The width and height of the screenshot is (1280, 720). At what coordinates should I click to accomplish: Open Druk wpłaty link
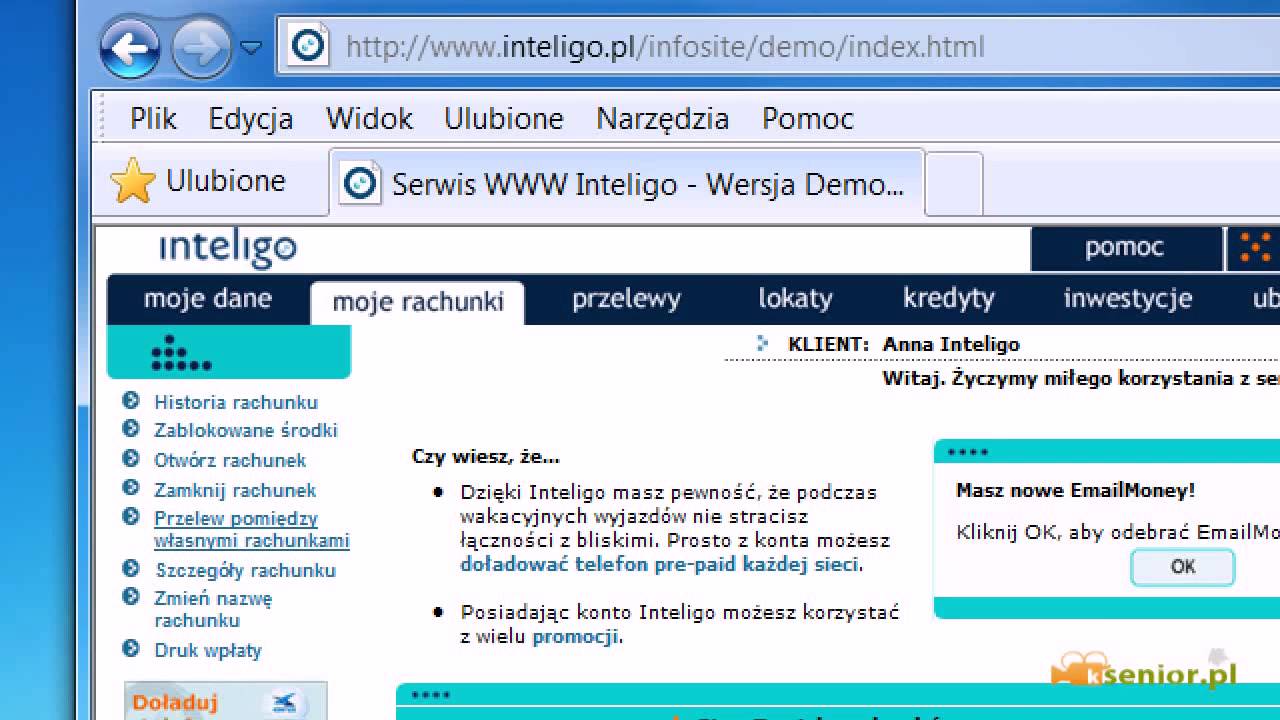click(208, 650)
